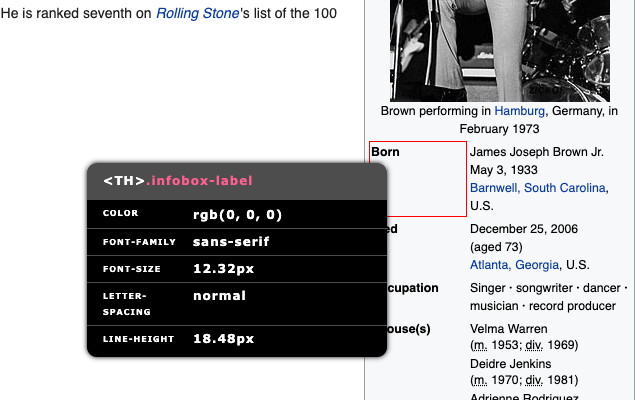Screen dimensions: 640x400
Task: Click the letter-spacing value 'normal'
Action: point(219,296)
